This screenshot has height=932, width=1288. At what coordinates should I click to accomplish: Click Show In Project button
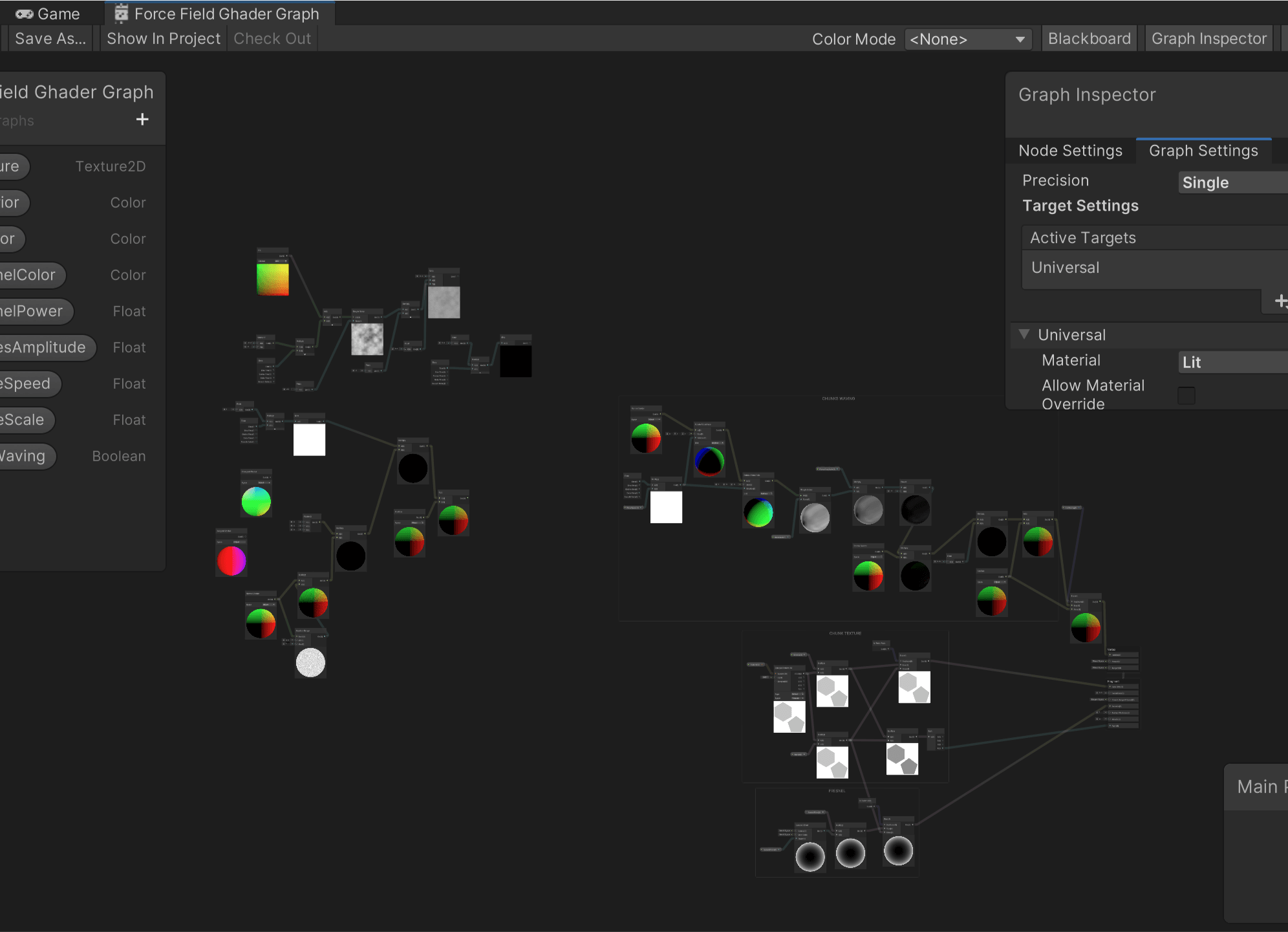pyautogui.click(x=164, y=39)
